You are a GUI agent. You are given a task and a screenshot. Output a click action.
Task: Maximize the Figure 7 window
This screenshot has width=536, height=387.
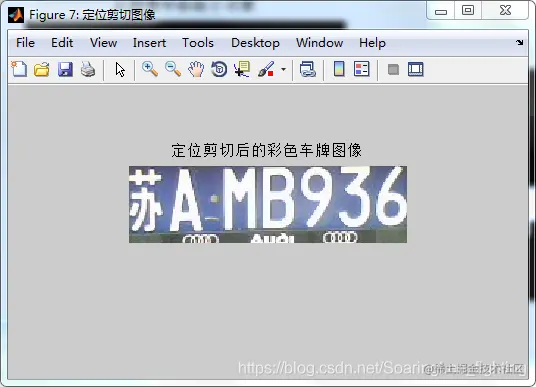[x=468, y=11]
